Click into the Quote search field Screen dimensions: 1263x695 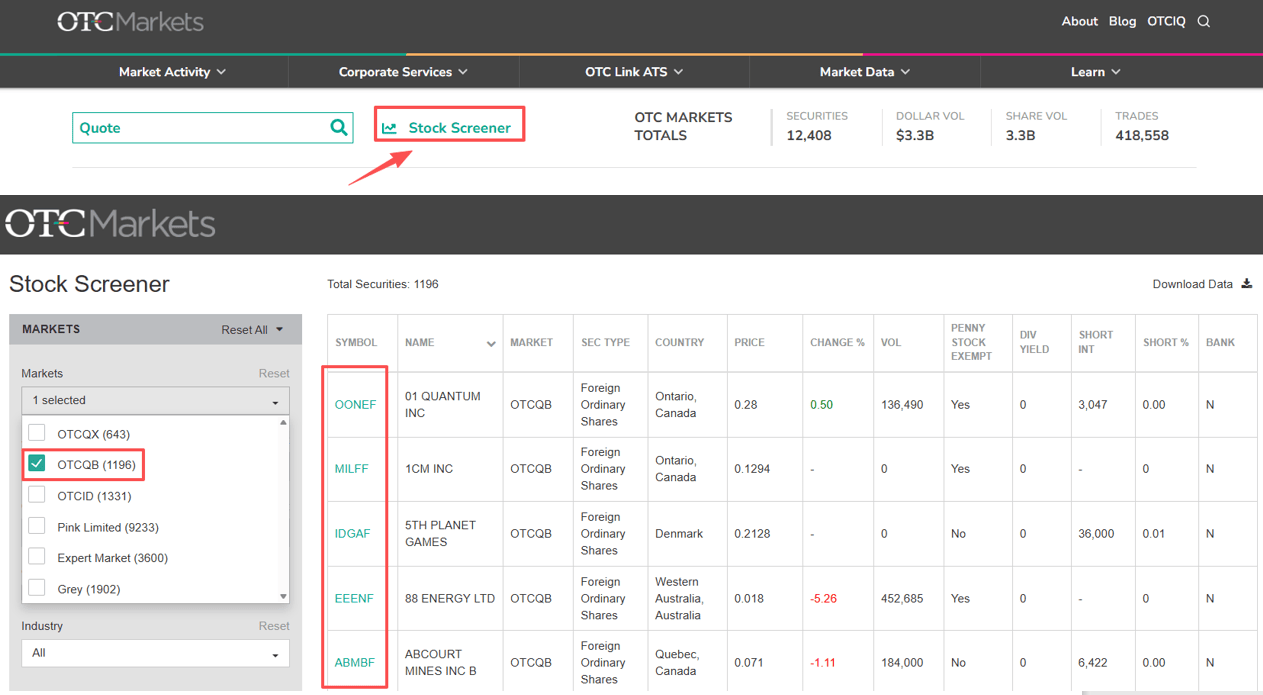click(200, 128)
